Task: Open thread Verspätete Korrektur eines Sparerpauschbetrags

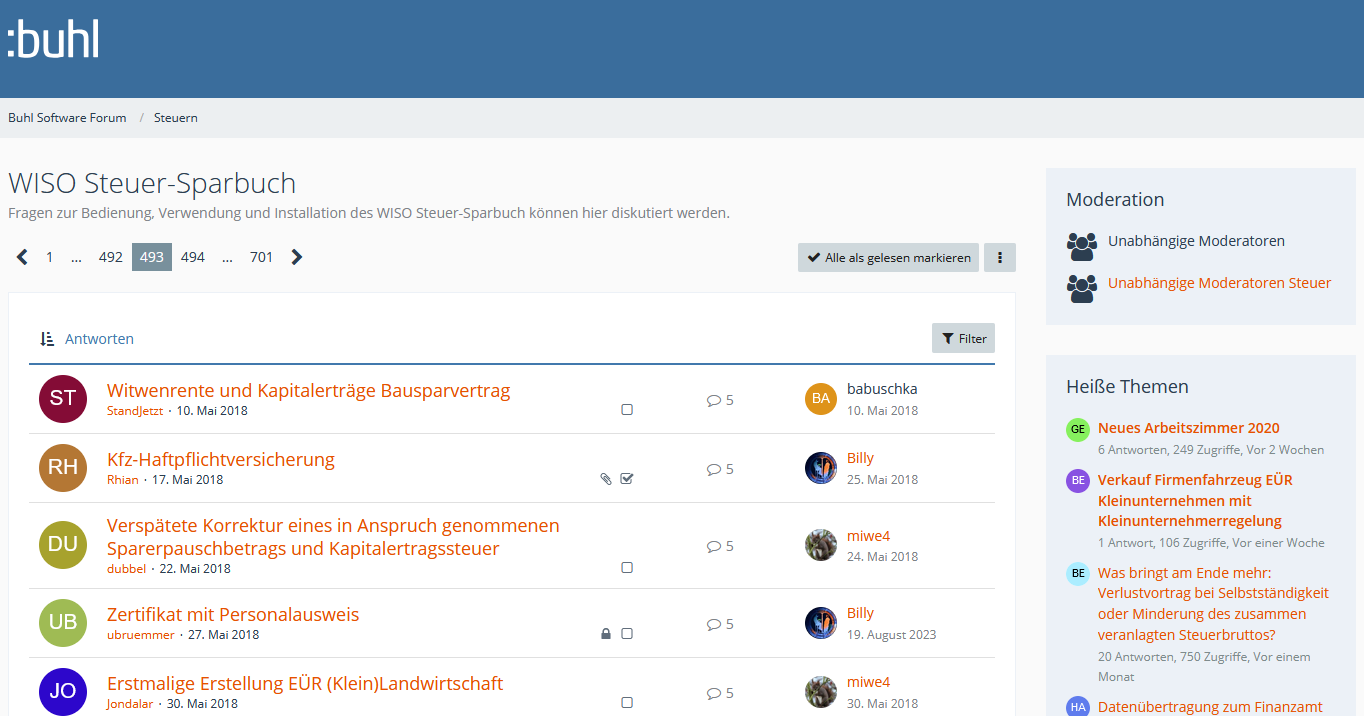Action: 333,537
